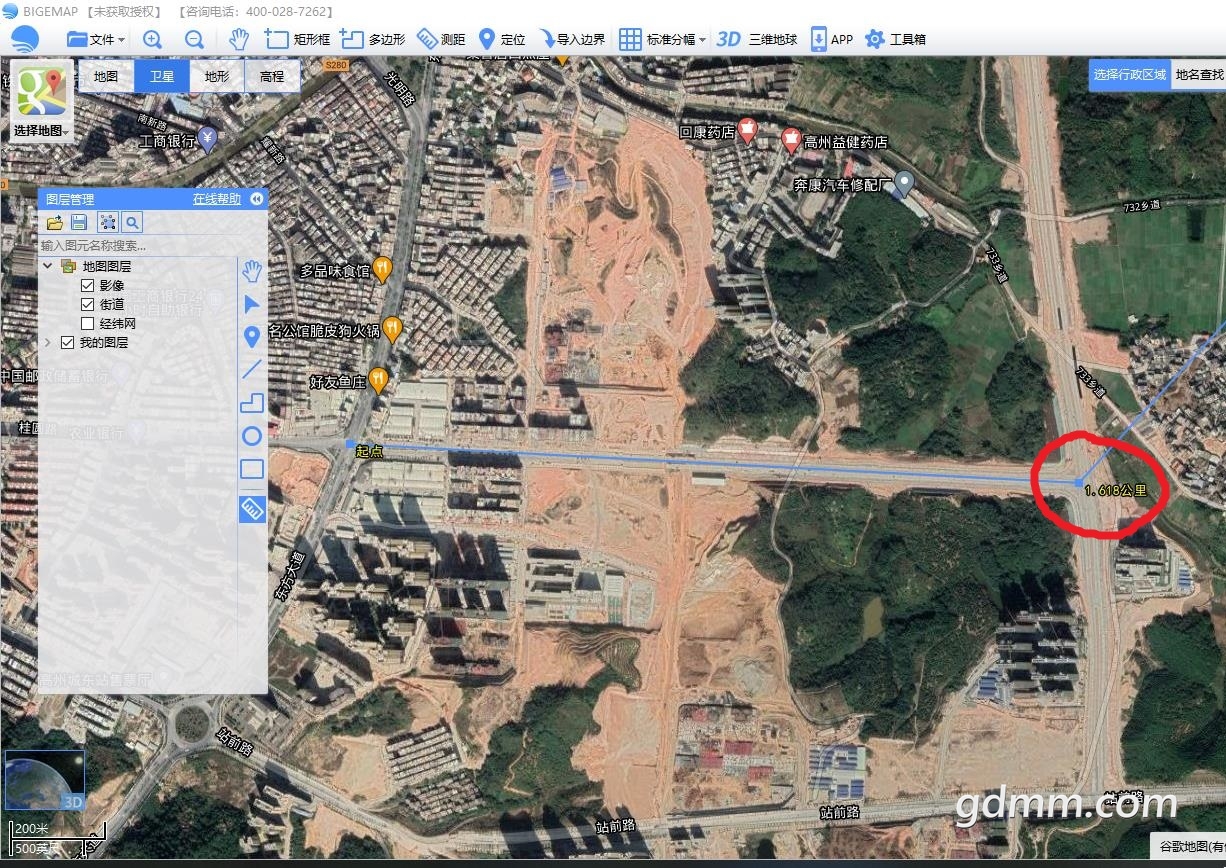Select the add placemark pin tool
Viewport: 1226px width, 868px height.
click(252, 337)
